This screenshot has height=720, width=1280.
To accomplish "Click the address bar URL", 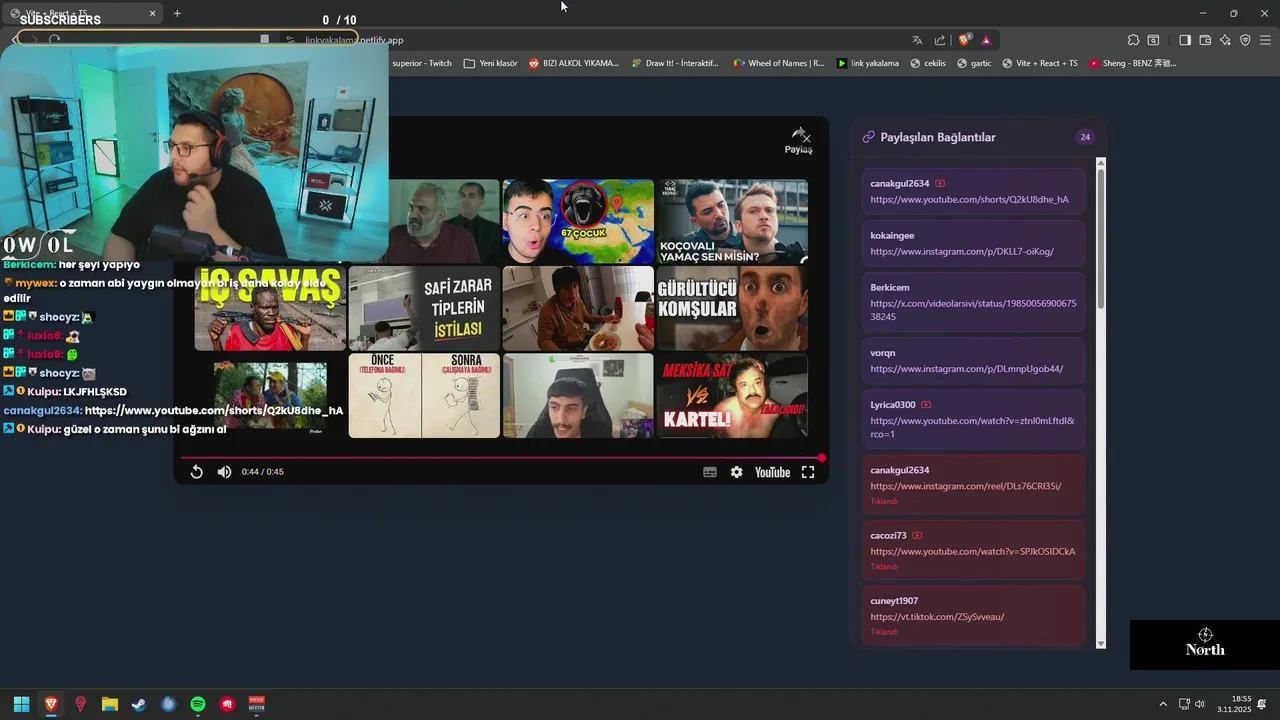I will (354, 40).
